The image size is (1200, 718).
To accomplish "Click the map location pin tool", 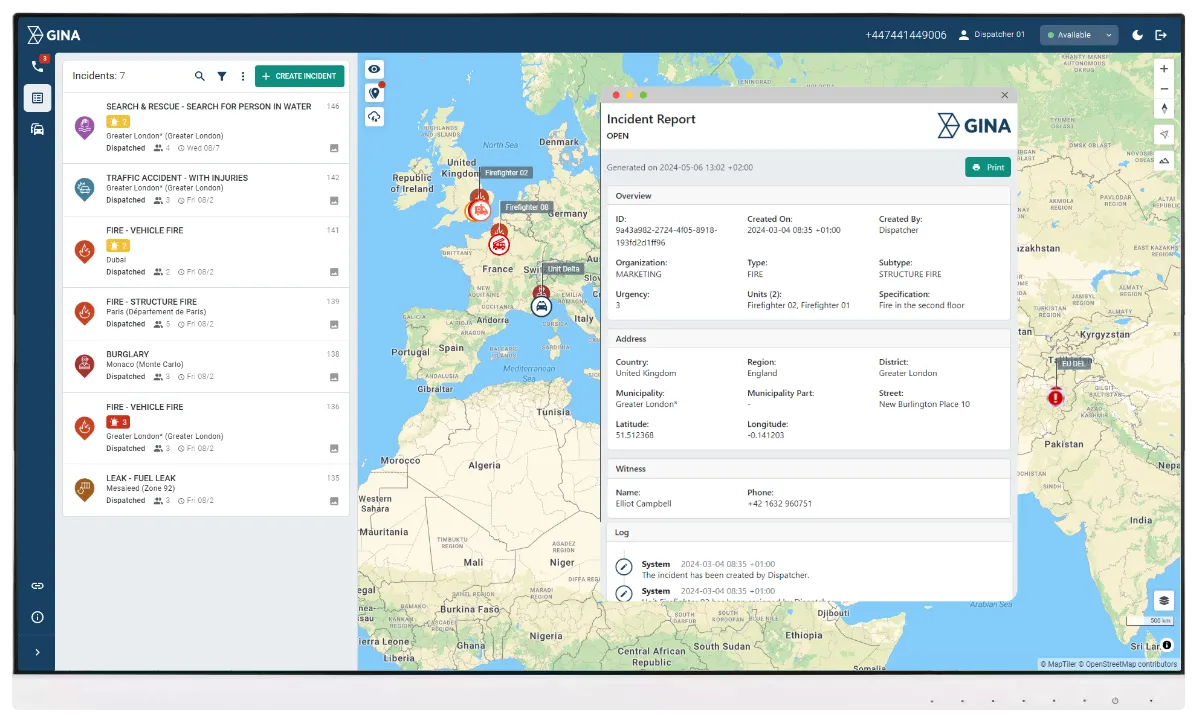I will pos(374,93).
